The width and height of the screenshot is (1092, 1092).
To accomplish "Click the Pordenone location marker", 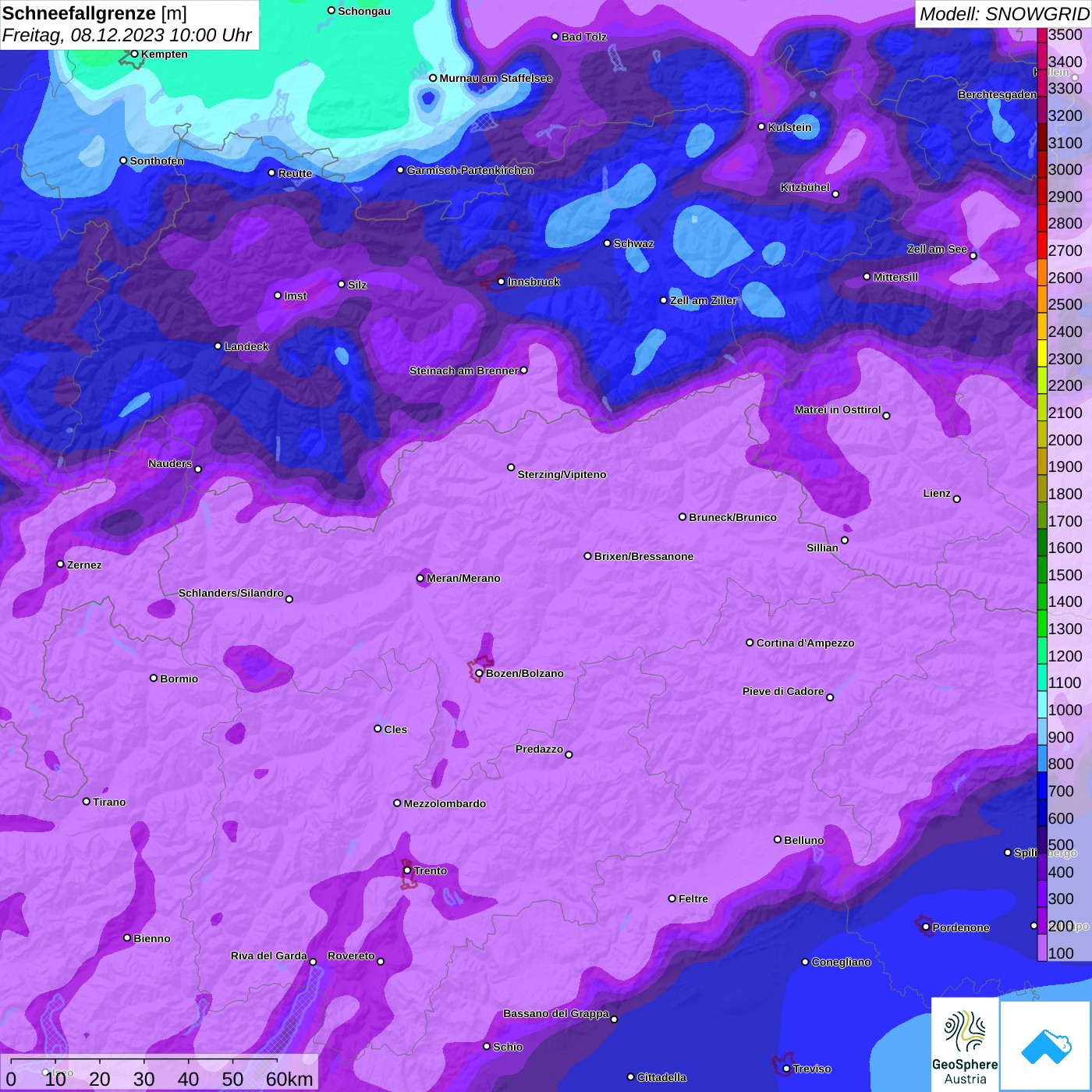I will point(926,927).
